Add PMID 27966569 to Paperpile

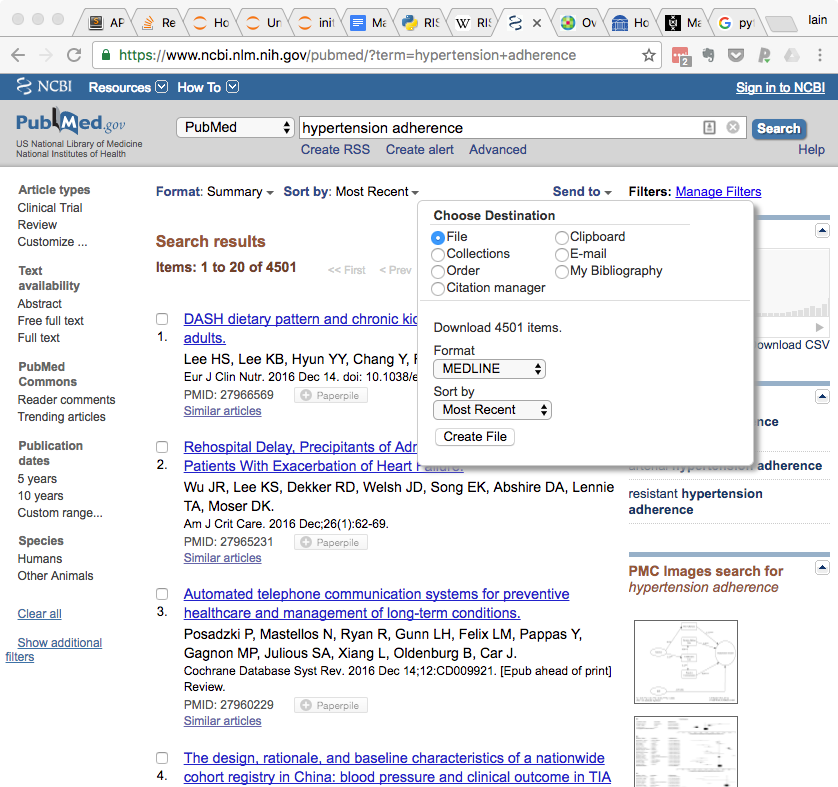coord(330,395)
